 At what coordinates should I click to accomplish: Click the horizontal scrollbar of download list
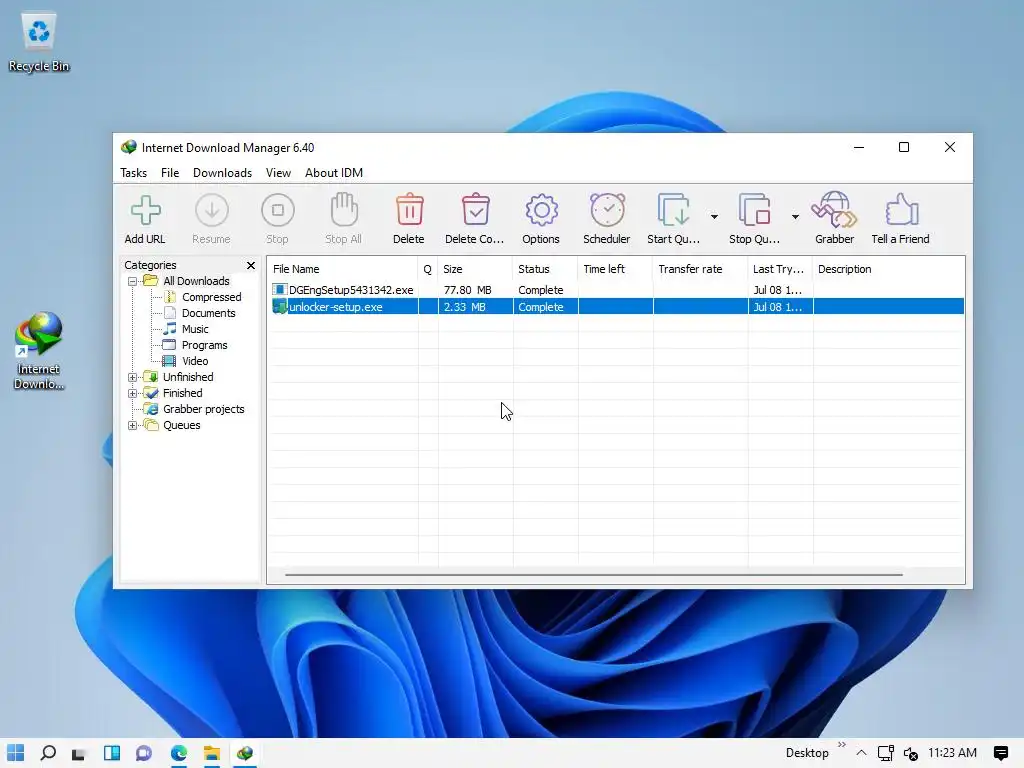point(594,575)
